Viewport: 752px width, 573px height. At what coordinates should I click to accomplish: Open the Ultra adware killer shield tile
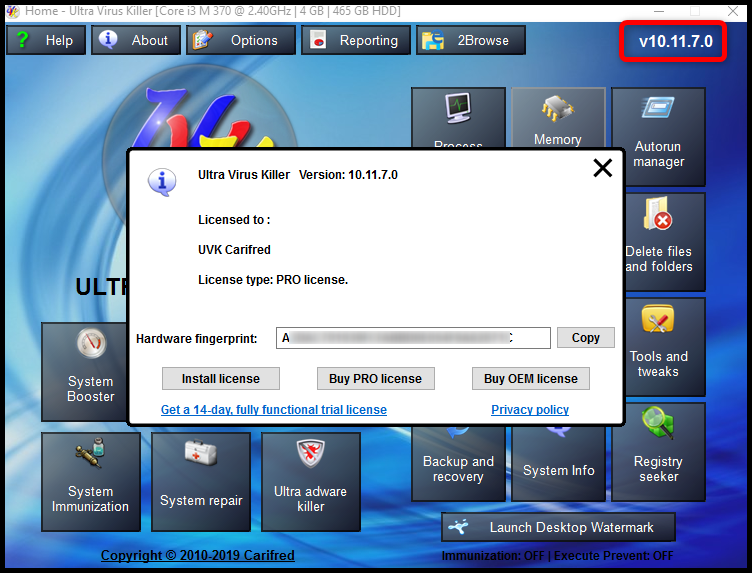[311, 482]
